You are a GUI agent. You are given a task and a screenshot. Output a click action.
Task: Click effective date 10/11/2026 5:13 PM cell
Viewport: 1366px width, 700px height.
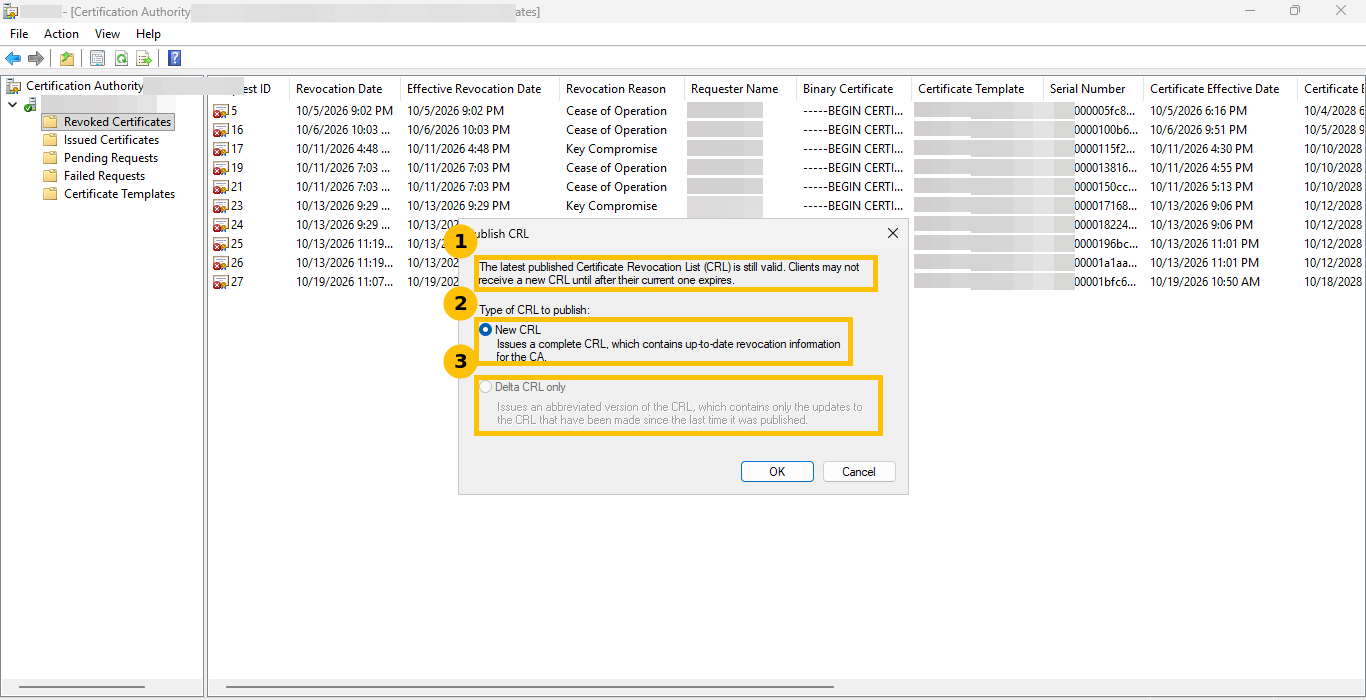point(1201,187)
